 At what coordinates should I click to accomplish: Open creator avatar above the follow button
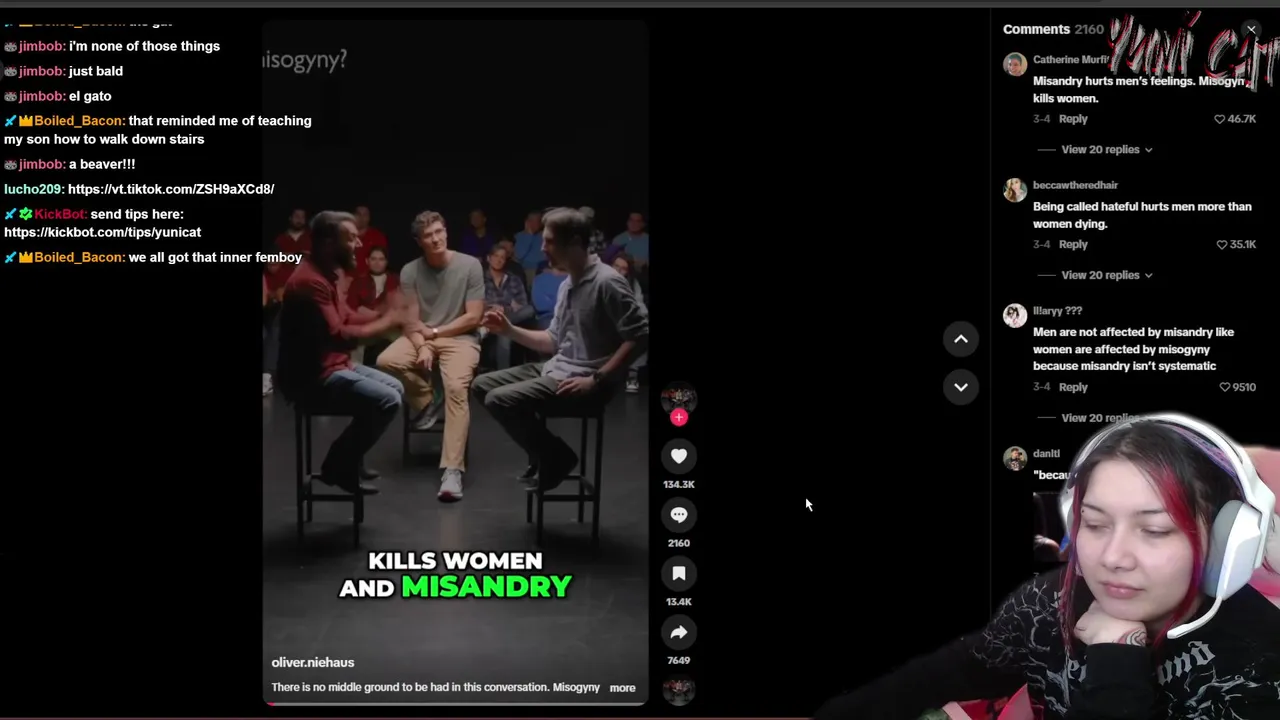coord(679,397)
